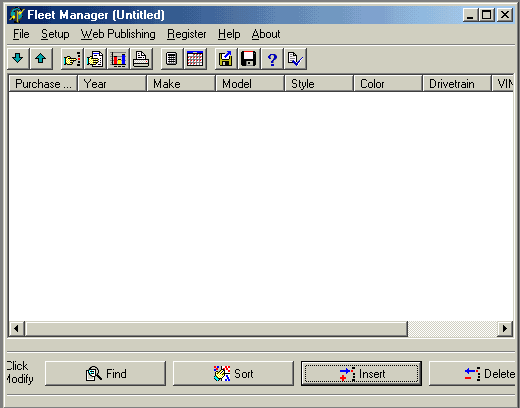Viewport: 520px width, 408px height.
Task: Click the horizontal scrollbar left arrow
Action: coord(16,329)
